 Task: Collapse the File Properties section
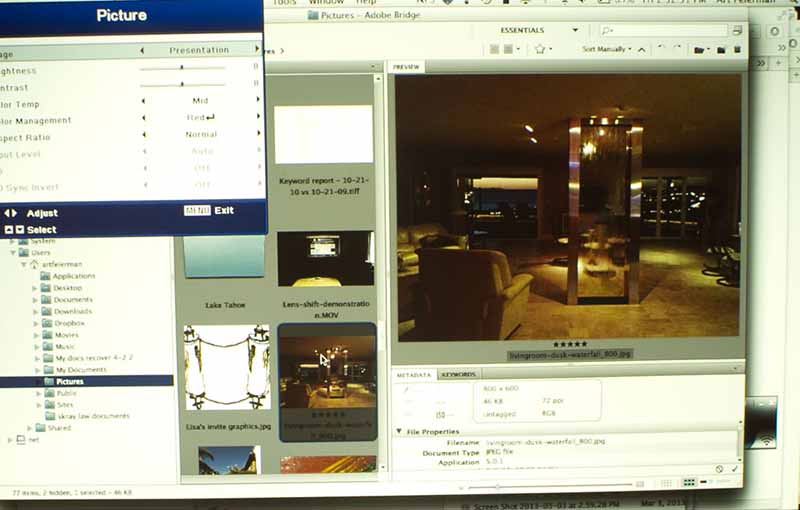point(399,431)
